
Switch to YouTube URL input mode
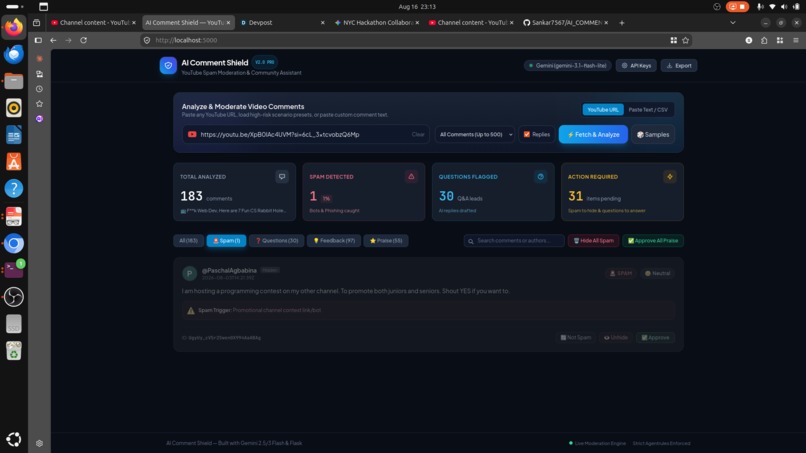point(603,110)
